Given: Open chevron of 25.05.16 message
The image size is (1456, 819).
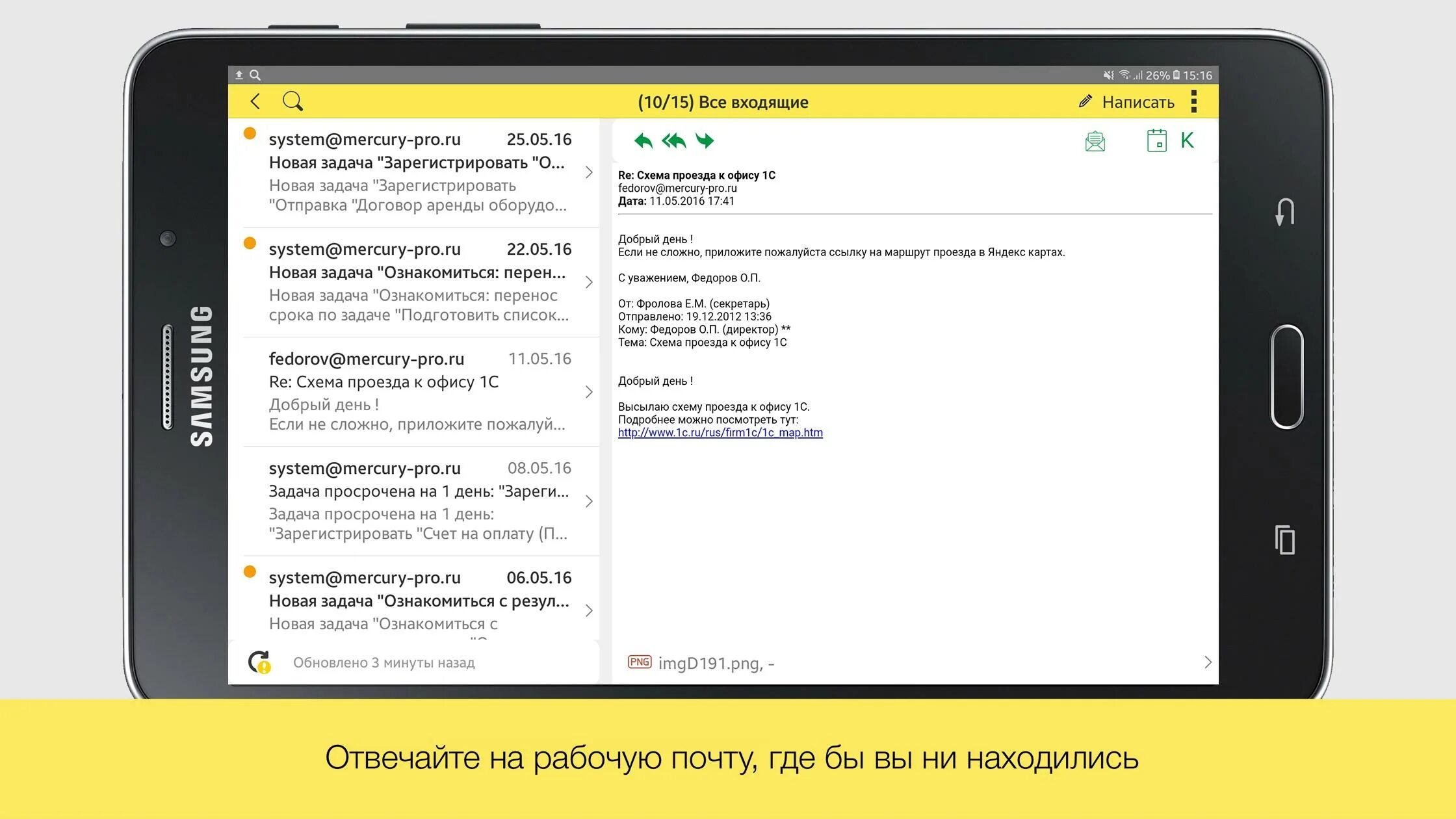Looking at the screenshot, I should (x=588, y=172).
